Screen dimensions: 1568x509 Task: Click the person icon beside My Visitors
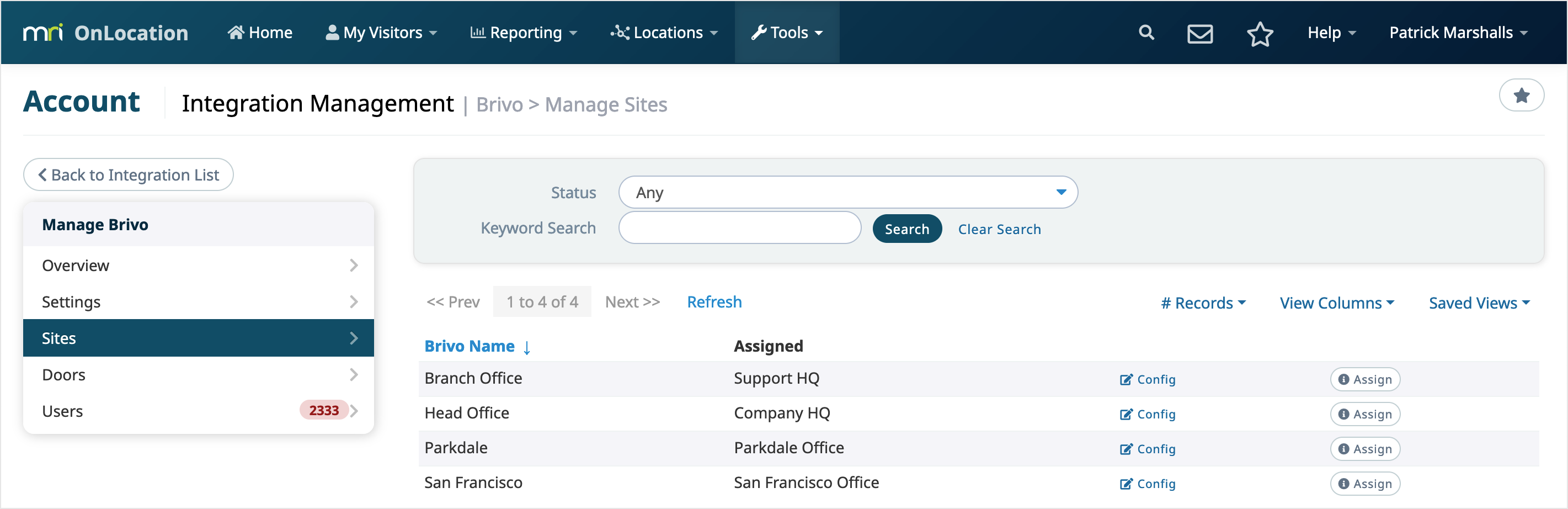point(332,32)
